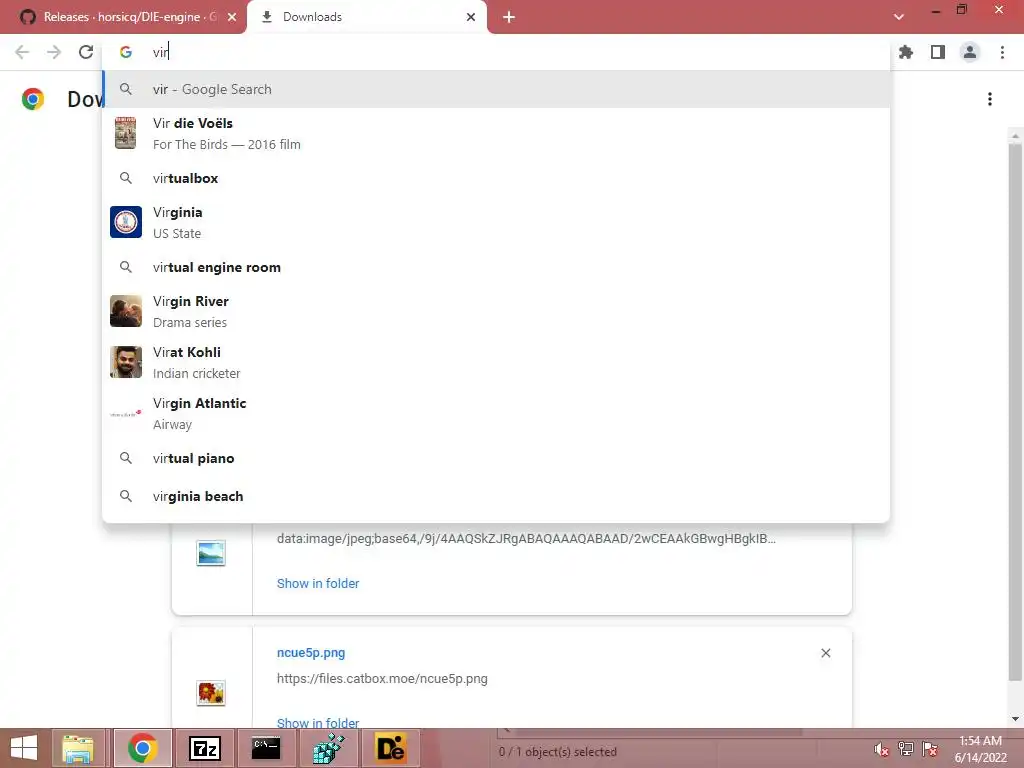Click the Vir die Voëls poster thumbnail
The height and width of the screenshot is (768, 1024).
[x=125, y=133]
